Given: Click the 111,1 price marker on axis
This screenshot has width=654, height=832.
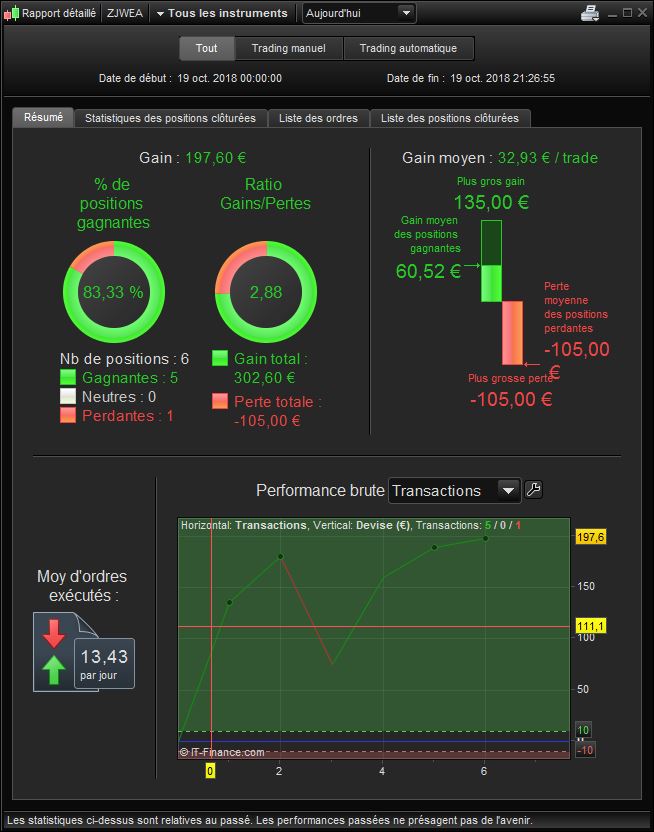Looking at the screenshot, I should [x=590, y=626].
